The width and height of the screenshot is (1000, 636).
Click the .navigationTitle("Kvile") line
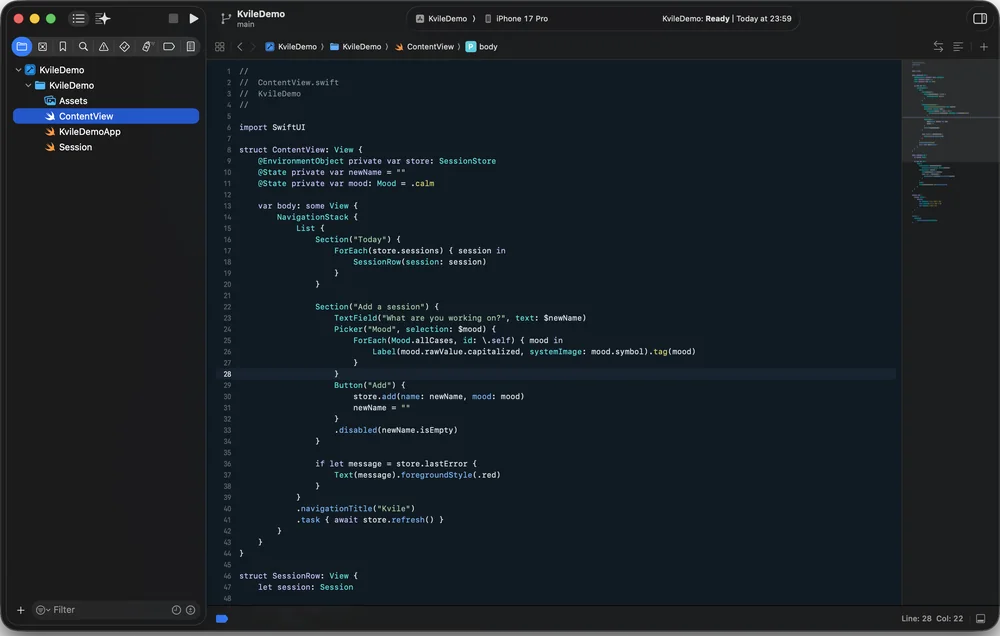[355, 508]
